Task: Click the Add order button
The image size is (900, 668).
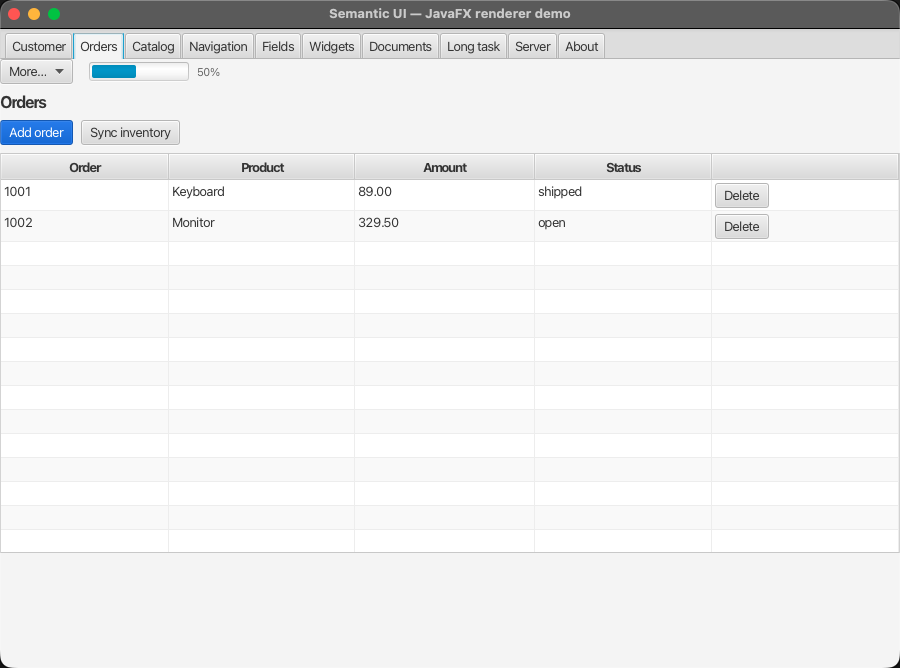Action: pyautogui.click(x=37, y=133)
